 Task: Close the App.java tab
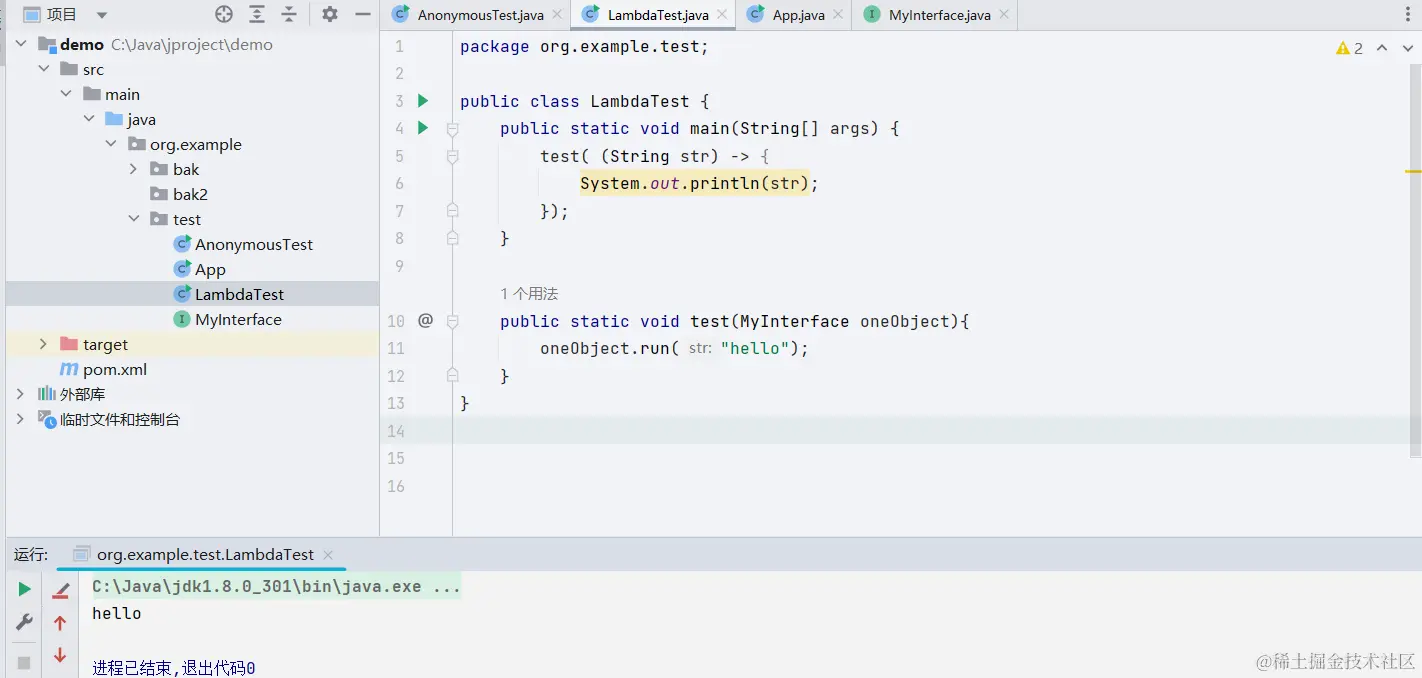[x=838, y=15]
